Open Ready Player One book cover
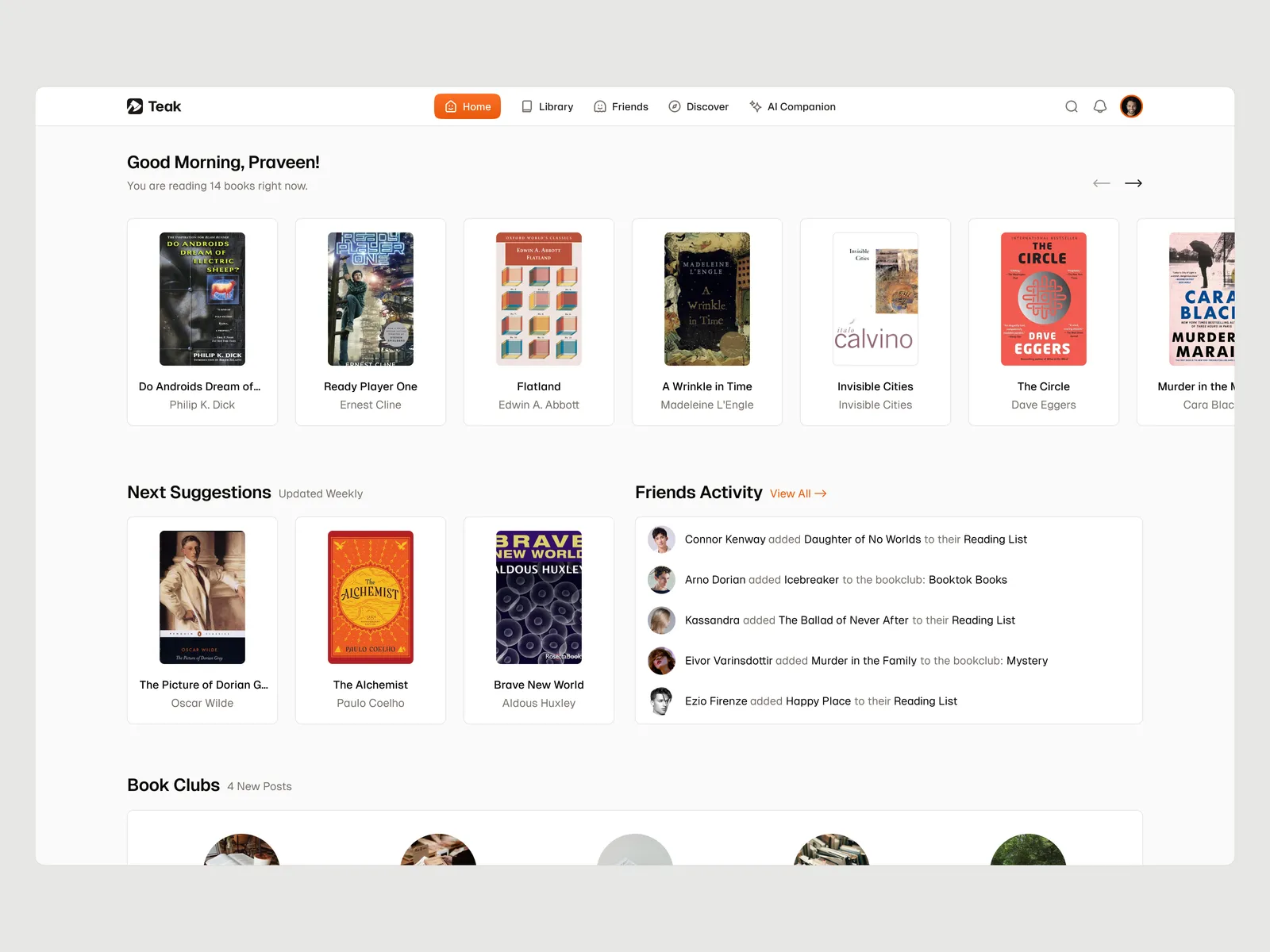1270x952 pixels. 371,299
